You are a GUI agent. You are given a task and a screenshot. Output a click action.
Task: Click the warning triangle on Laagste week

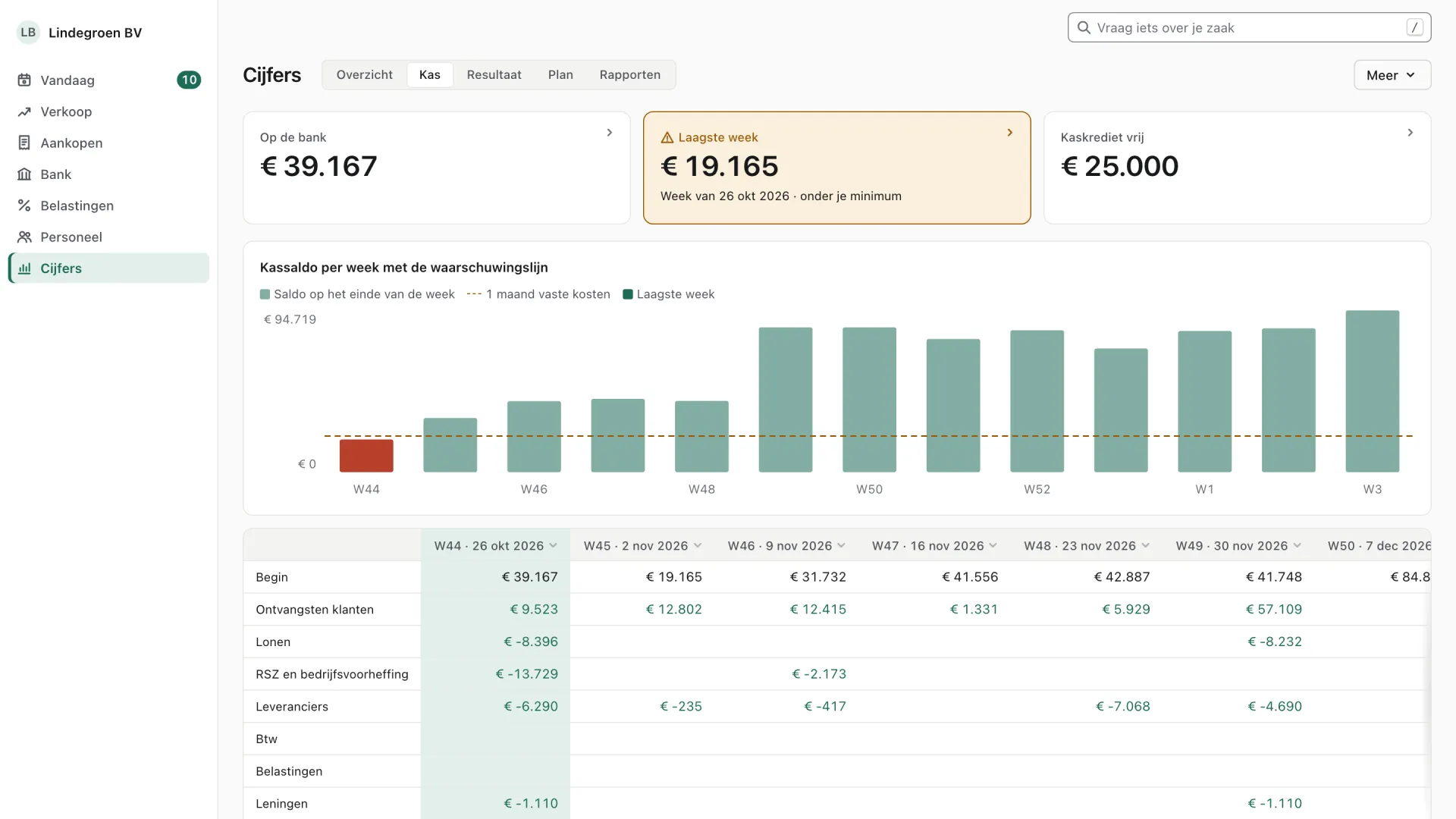pos(667,137)
